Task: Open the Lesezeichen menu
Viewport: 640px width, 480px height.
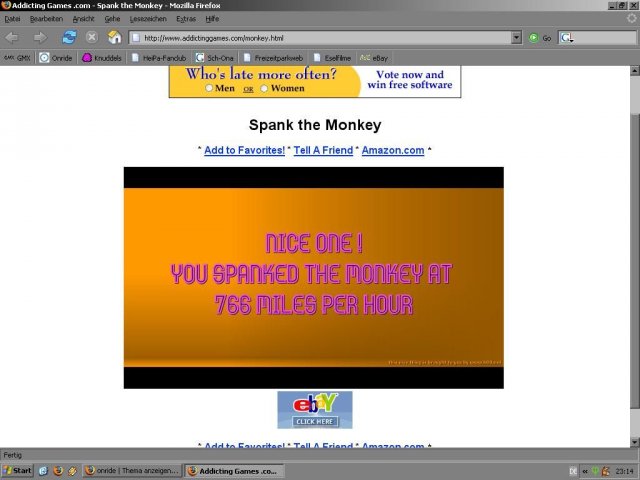Action: (149, 19)
